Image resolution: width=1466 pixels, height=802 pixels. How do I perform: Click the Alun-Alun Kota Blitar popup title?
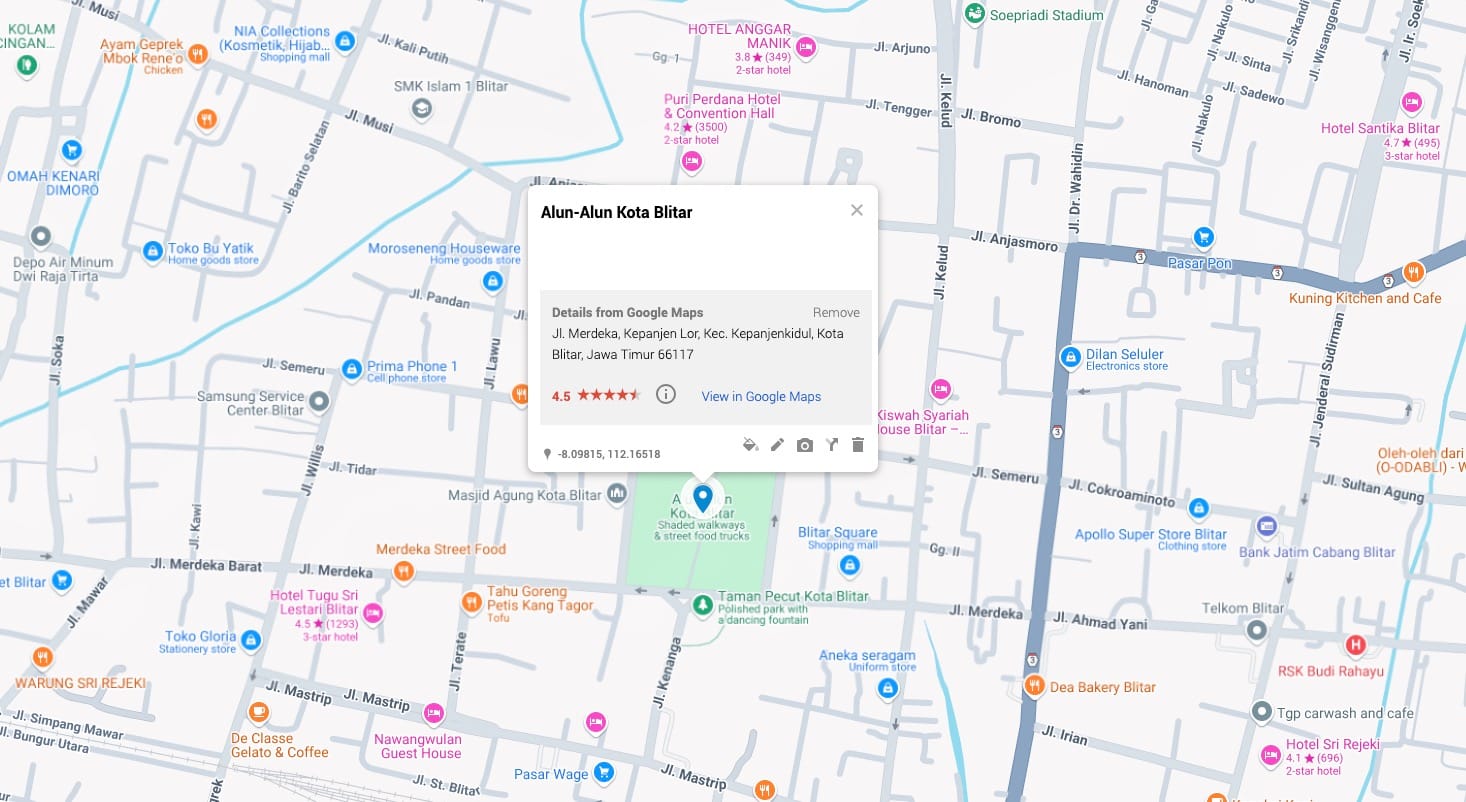(x=616, y=212)
